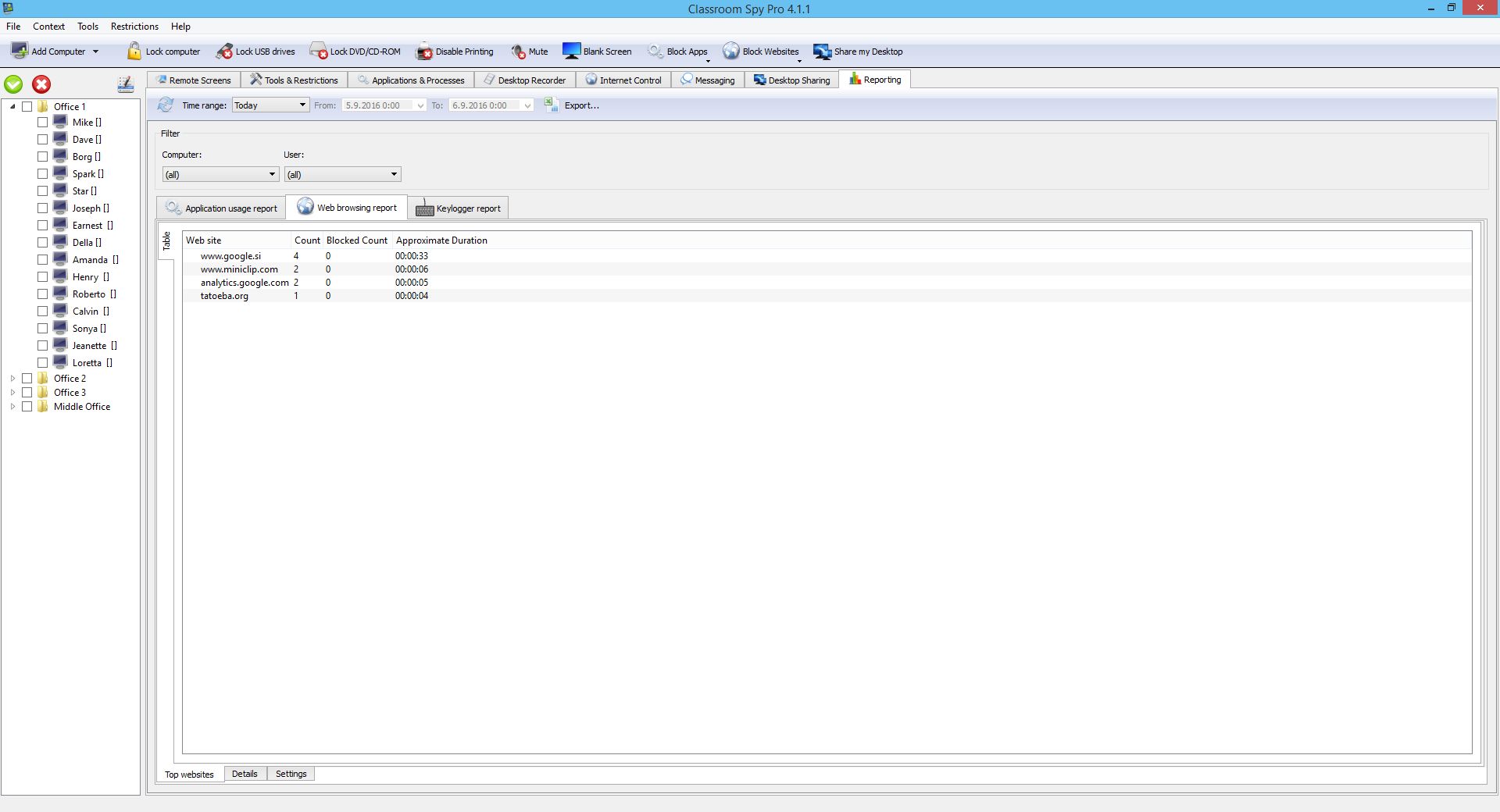Screen dimensions: 1500x812
Task: Expand the Office 2 tree group
Action: 12,379
